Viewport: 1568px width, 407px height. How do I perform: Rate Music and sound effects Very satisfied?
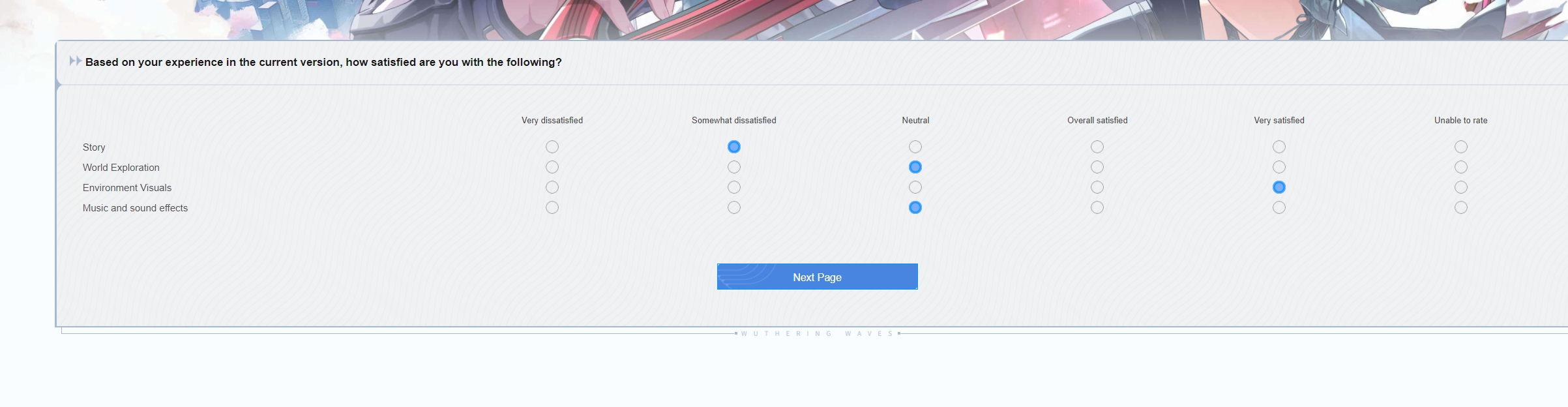click(x=1279, y=207)
